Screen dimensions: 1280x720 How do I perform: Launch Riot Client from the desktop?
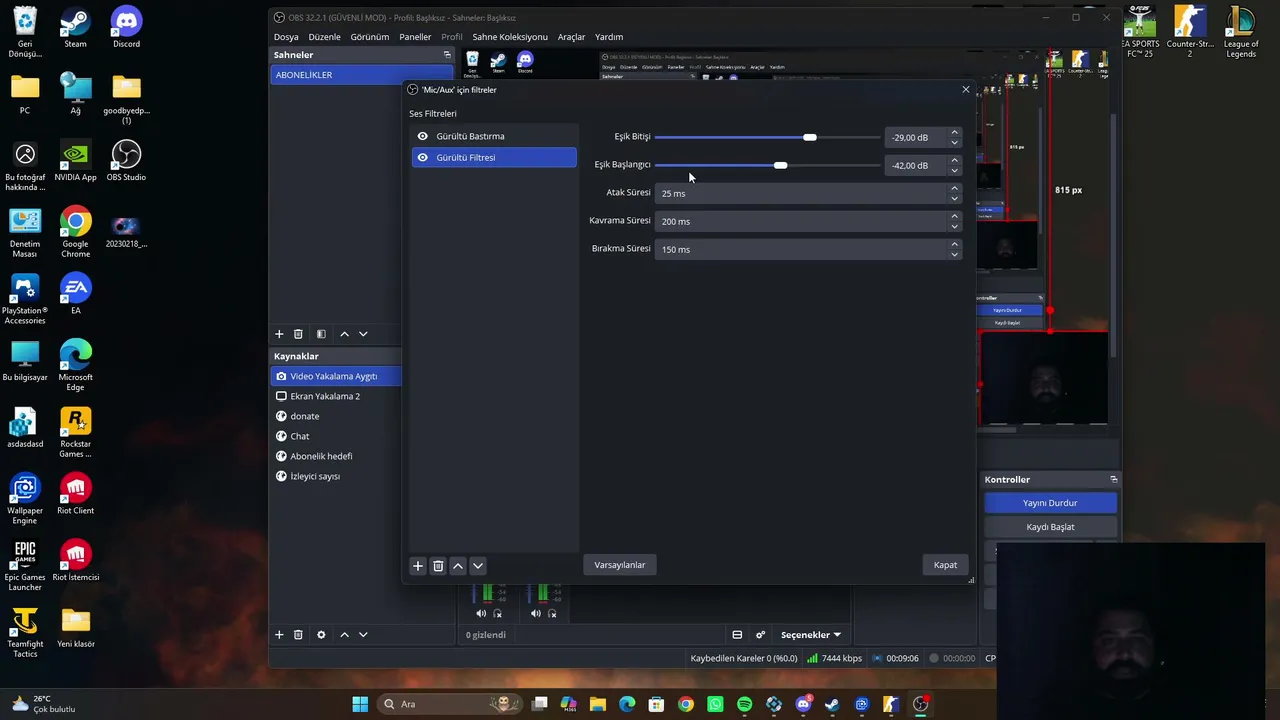coord(75,494)
